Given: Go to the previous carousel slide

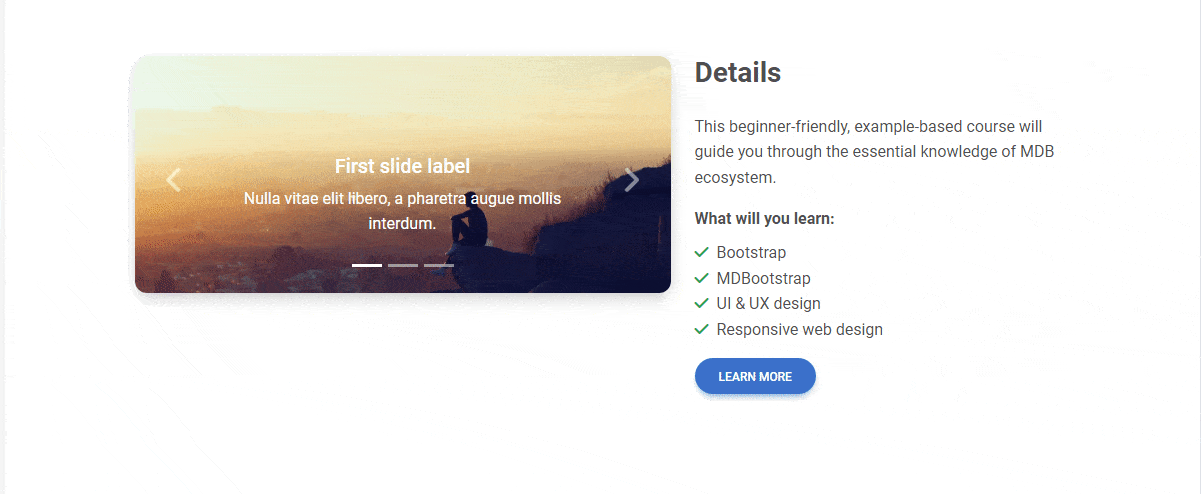Looking at the screenshot, I should 174,180.
